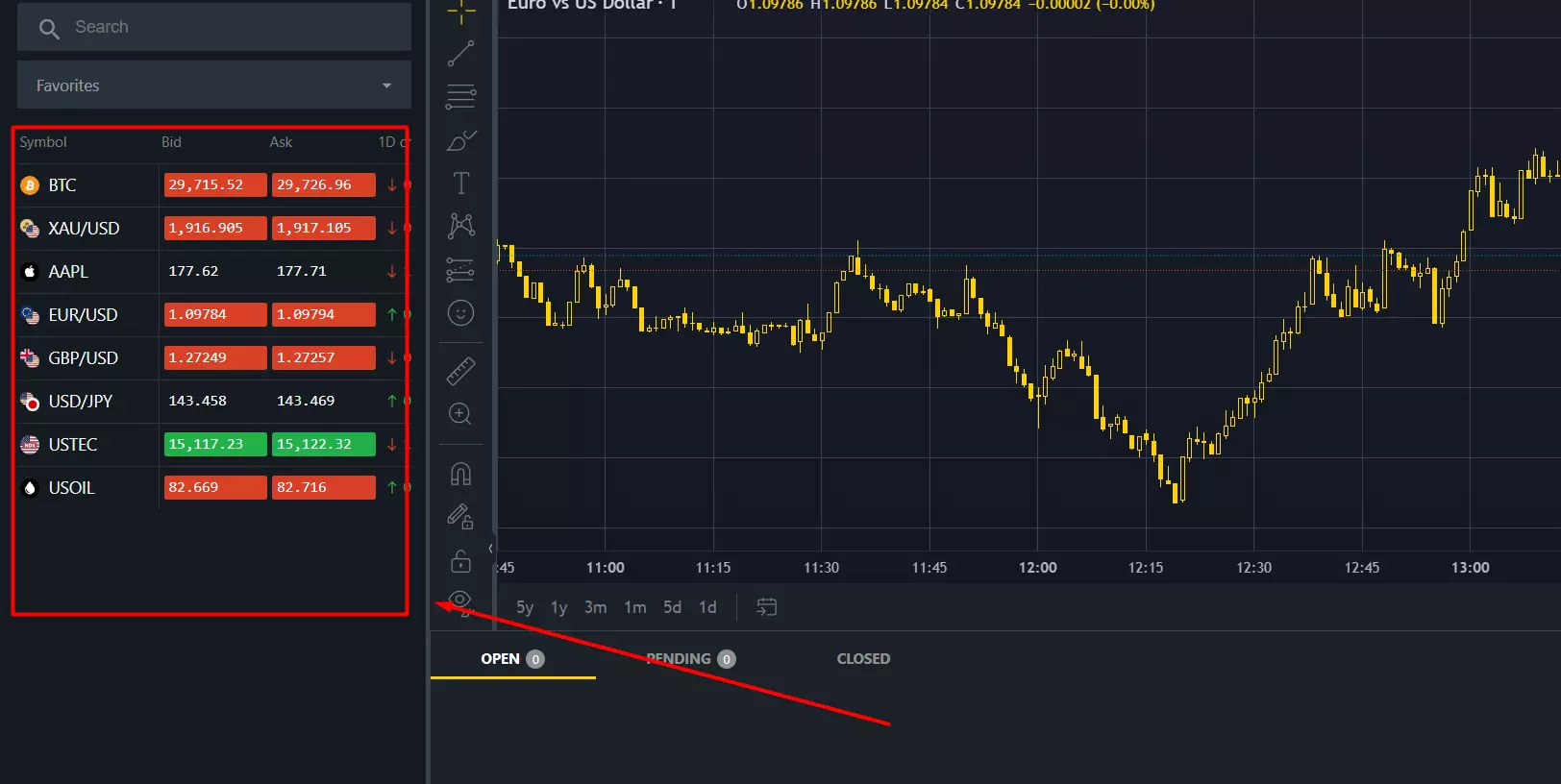Viewport: 1561px width, 784px height.
Task: Toggle hide all drawings eye icon
Action: (460, 602)
